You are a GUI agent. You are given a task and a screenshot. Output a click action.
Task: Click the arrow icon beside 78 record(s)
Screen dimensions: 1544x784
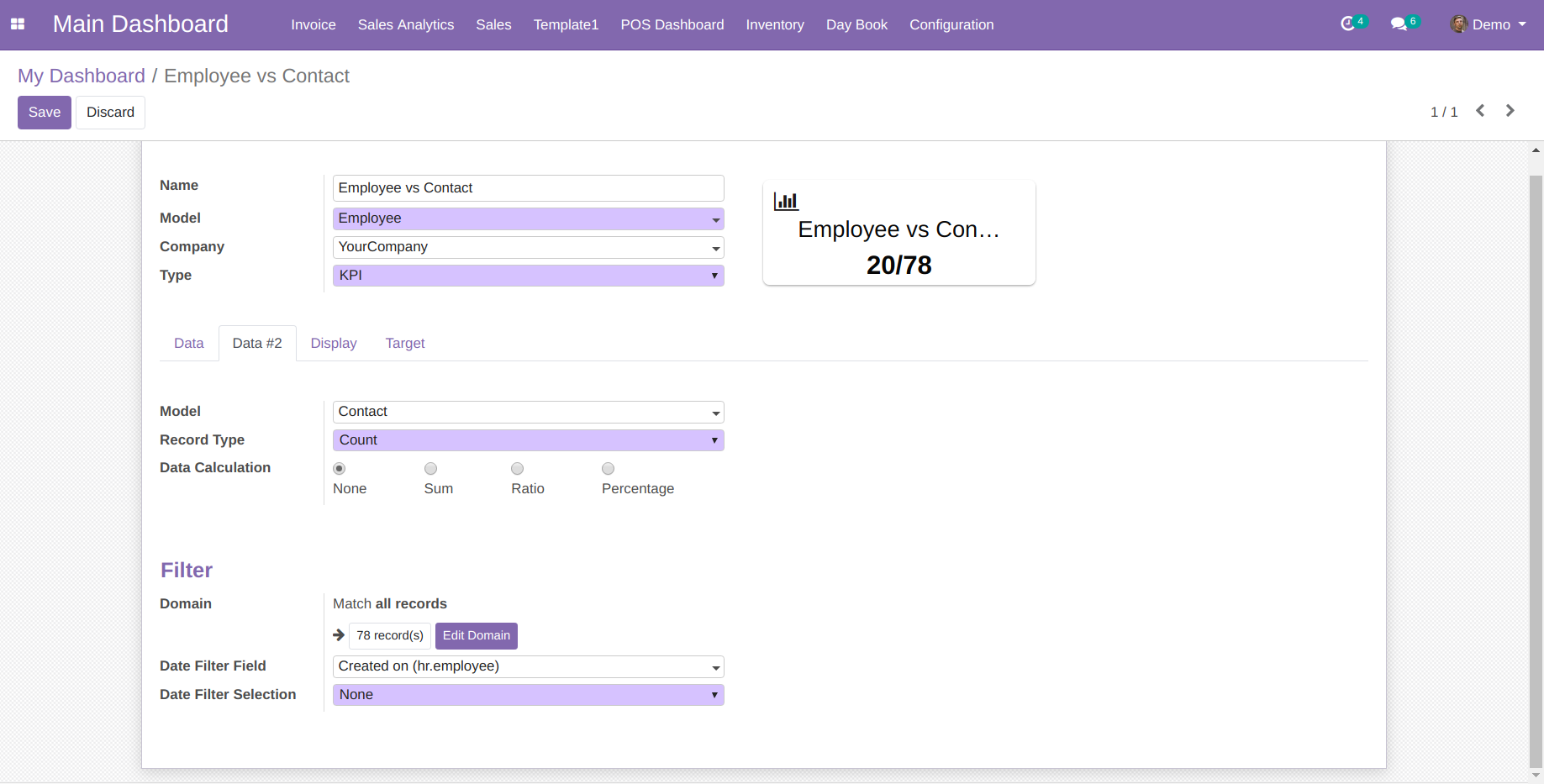coord(339,635)
